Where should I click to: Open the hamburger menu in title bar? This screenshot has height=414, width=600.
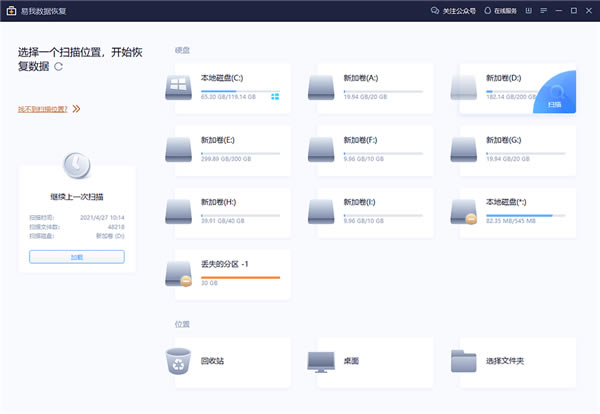543,10
